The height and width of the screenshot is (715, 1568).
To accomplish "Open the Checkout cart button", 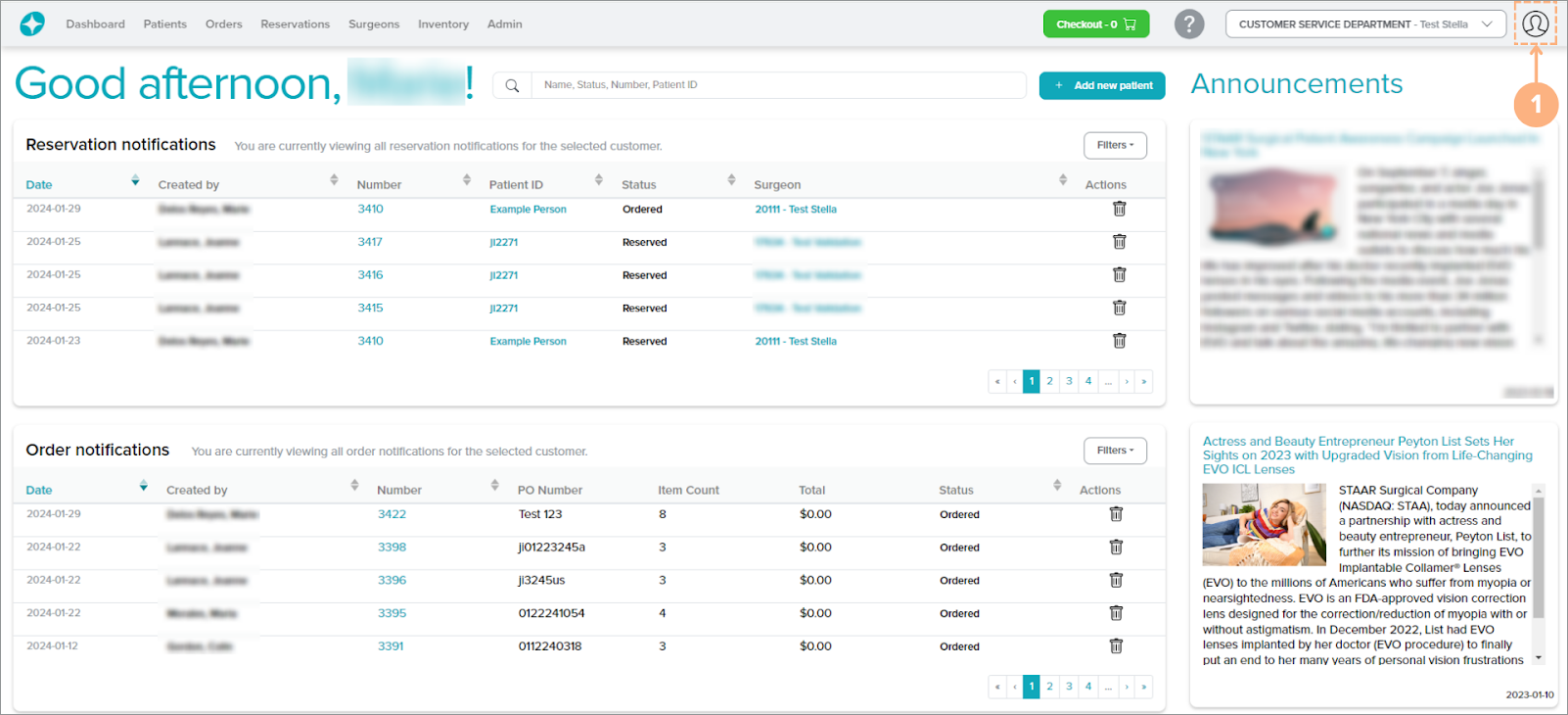I will [x=1095, y=24].
